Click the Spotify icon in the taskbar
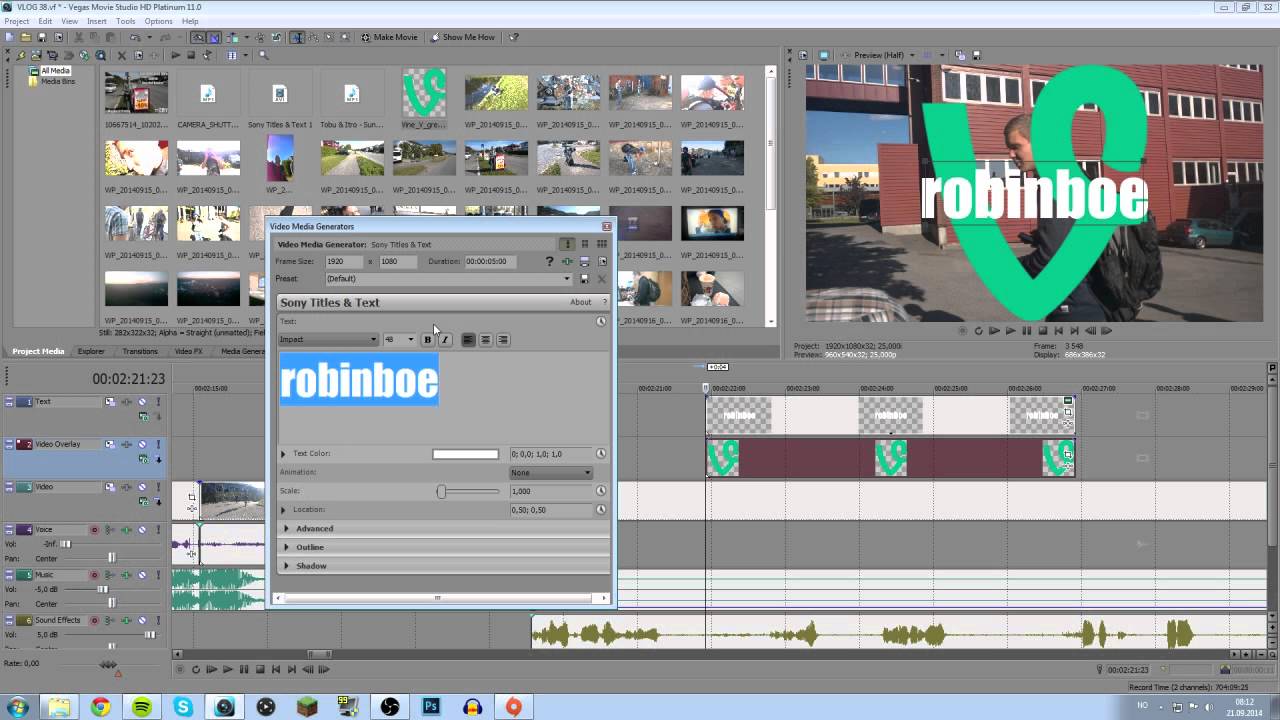1280x720 pixels. click(142, 707)
